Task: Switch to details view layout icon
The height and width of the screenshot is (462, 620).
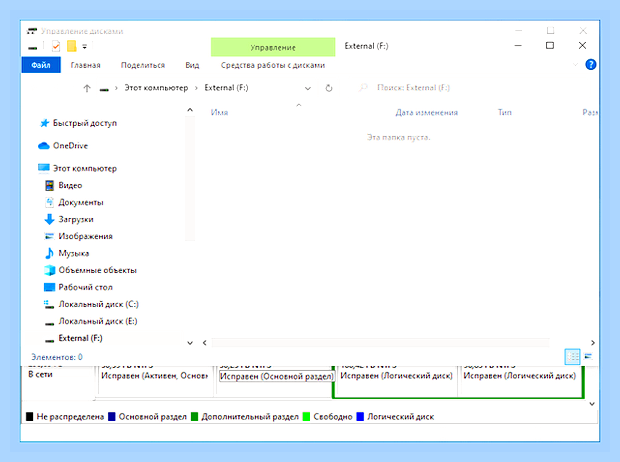Action: (x=572, y=357)
